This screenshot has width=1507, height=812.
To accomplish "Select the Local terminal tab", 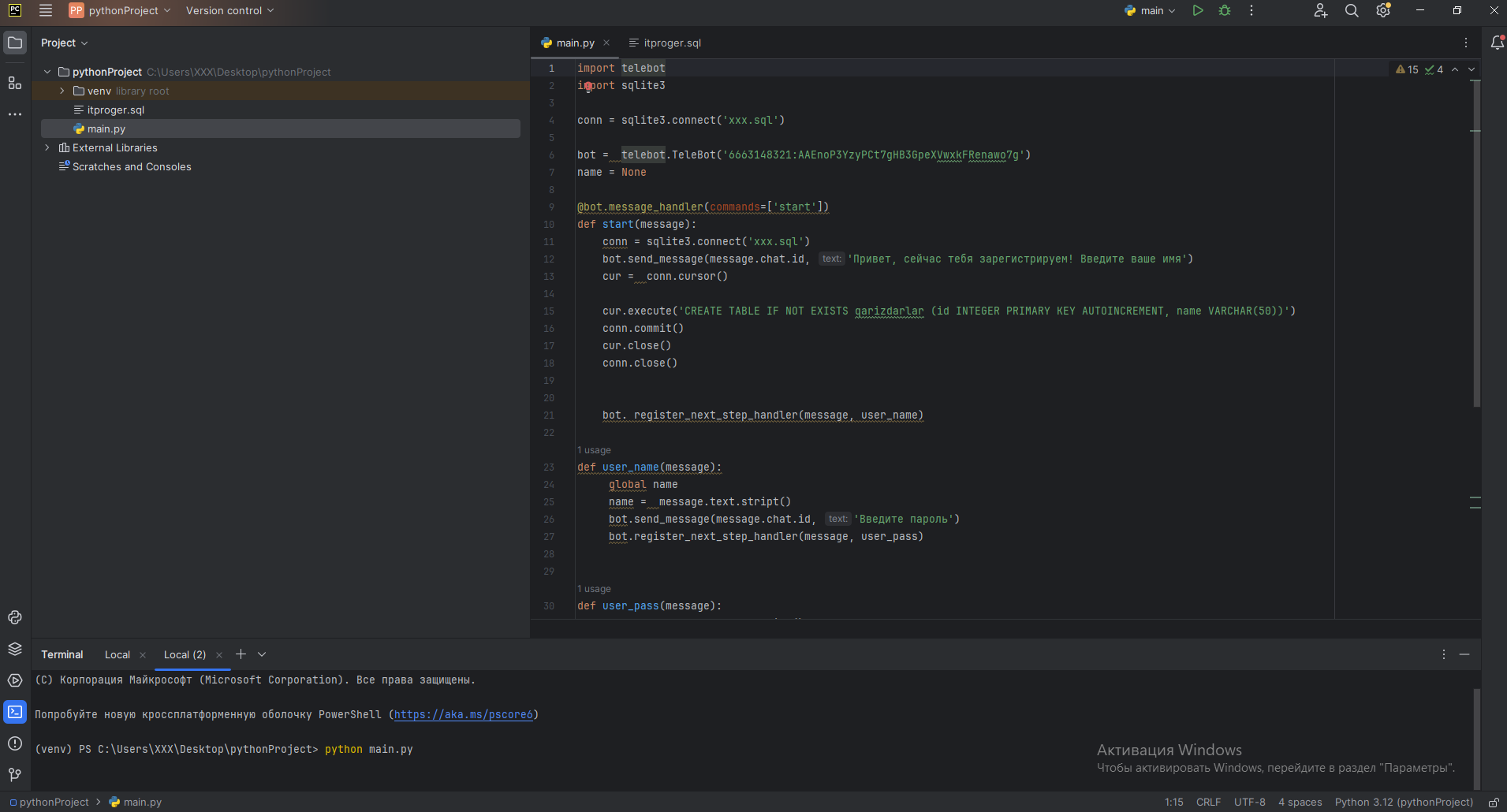I will point(118,654).
